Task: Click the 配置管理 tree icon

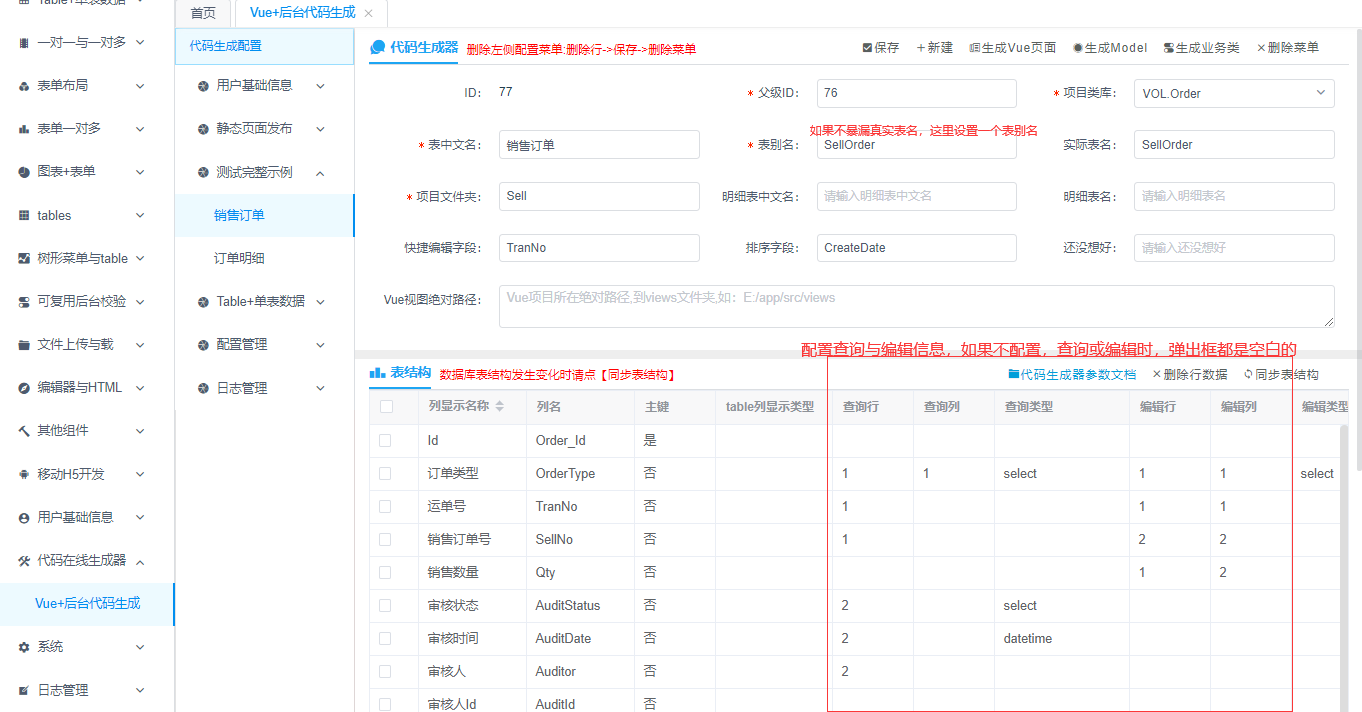Action: pyautogui.click(x=203, y=345)
